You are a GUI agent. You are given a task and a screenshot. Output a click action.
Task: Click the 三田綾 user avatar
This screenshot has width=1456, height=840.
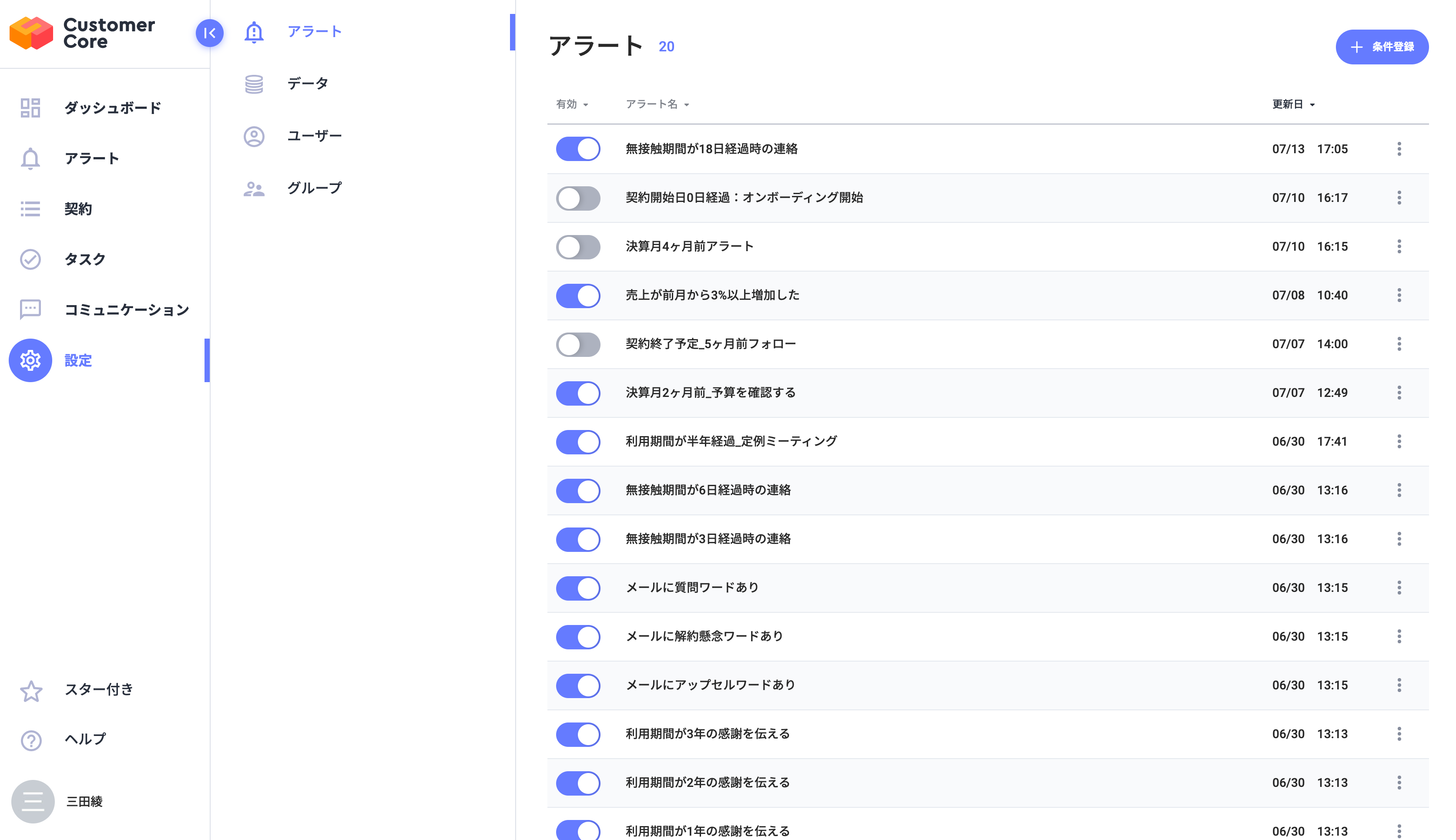tap(33, 801)
